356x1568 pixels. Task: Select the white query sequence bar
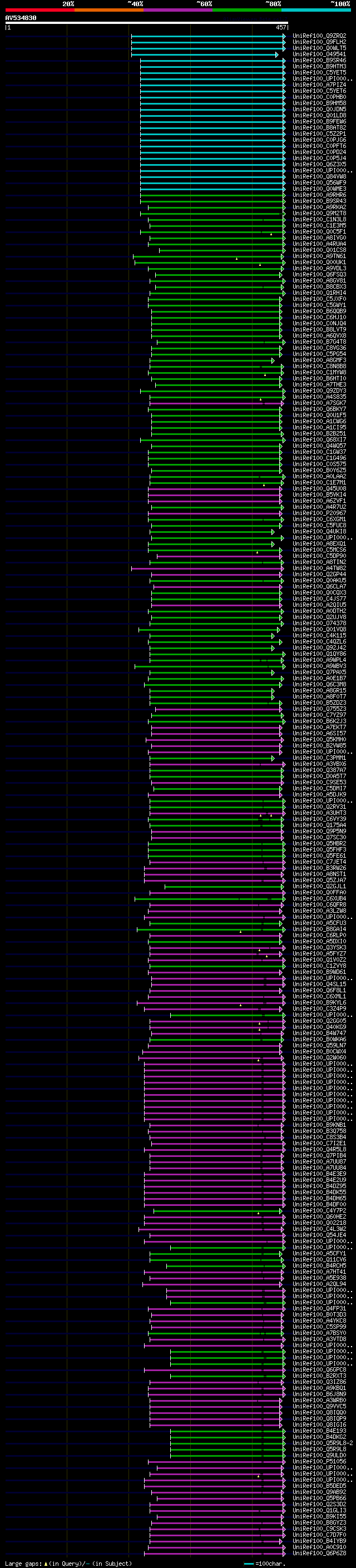tap(147, 23)
